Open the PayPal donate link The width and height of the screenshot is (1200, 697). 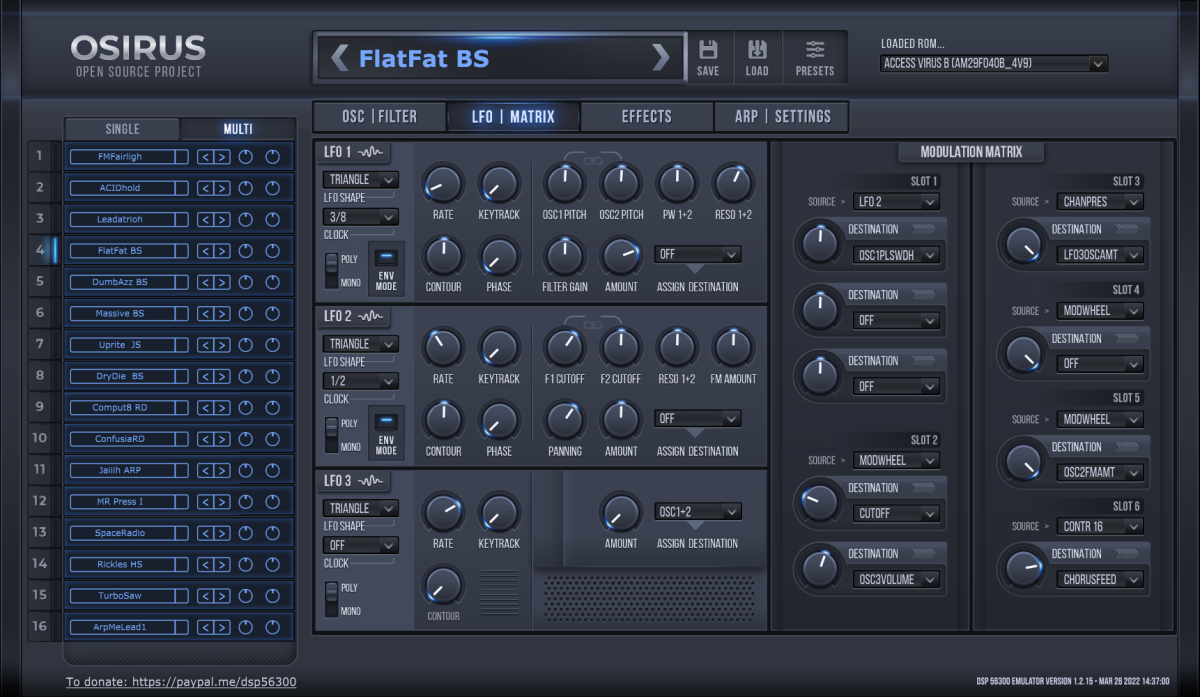coord(181,682)
